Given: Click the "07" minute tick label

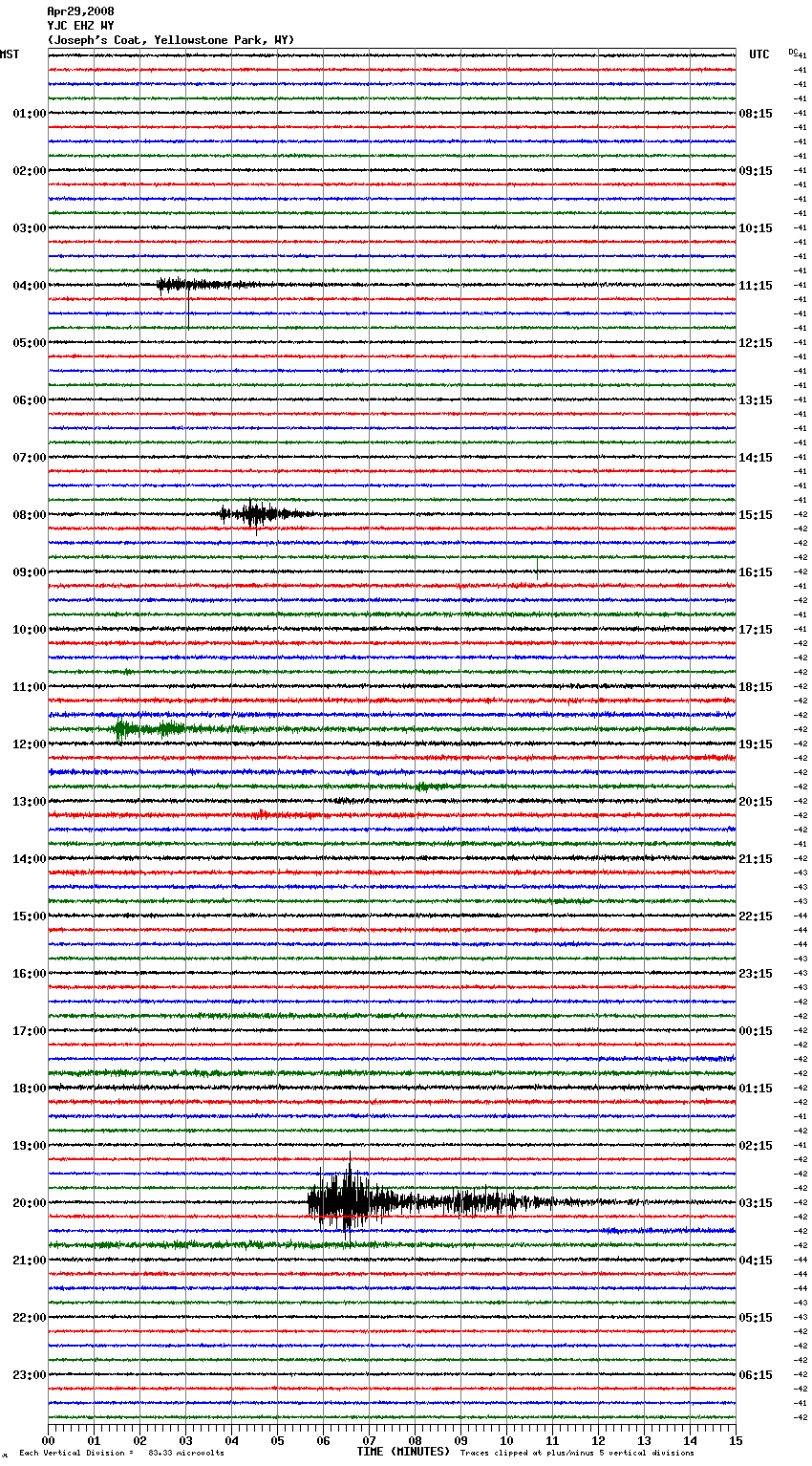Looking at the screenshot, I should pos(369,1440).
